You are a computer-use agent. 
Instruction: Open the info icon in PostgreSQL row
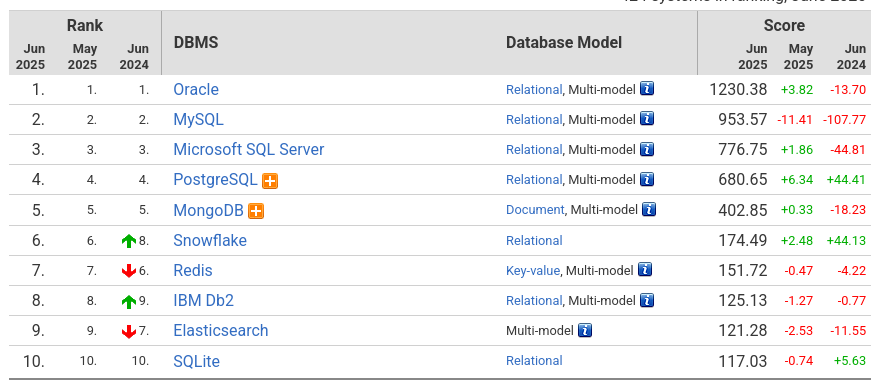pos(647,179)
